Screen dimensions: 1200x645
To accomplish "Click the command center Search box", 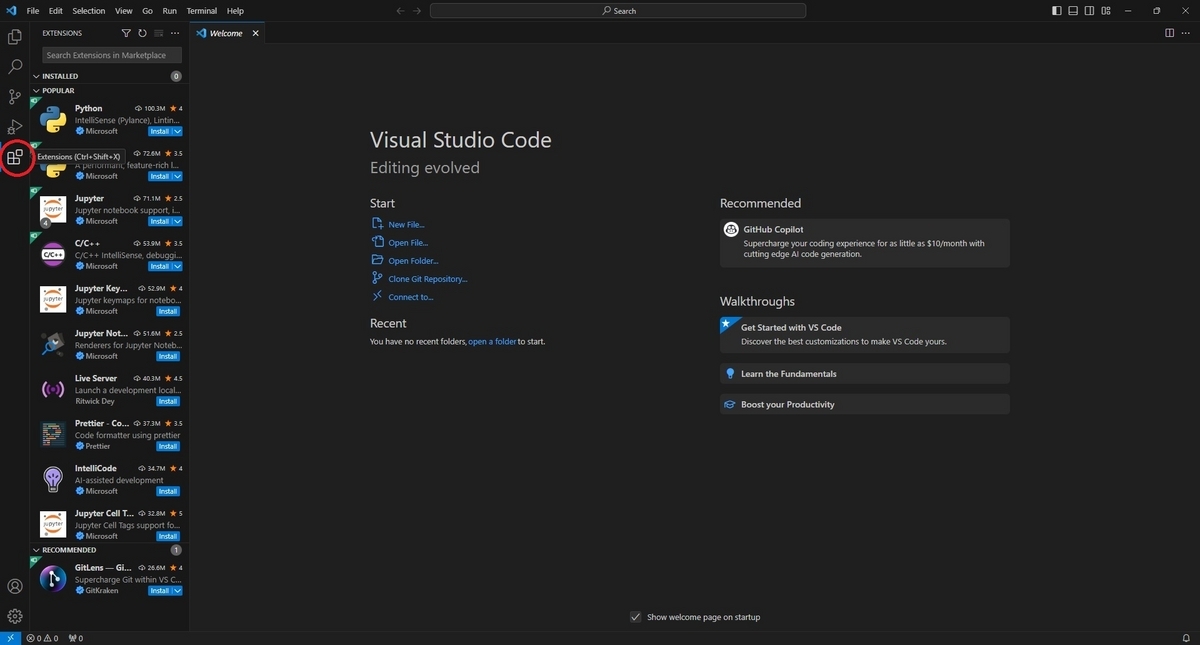I will click(x=618, y=11).
